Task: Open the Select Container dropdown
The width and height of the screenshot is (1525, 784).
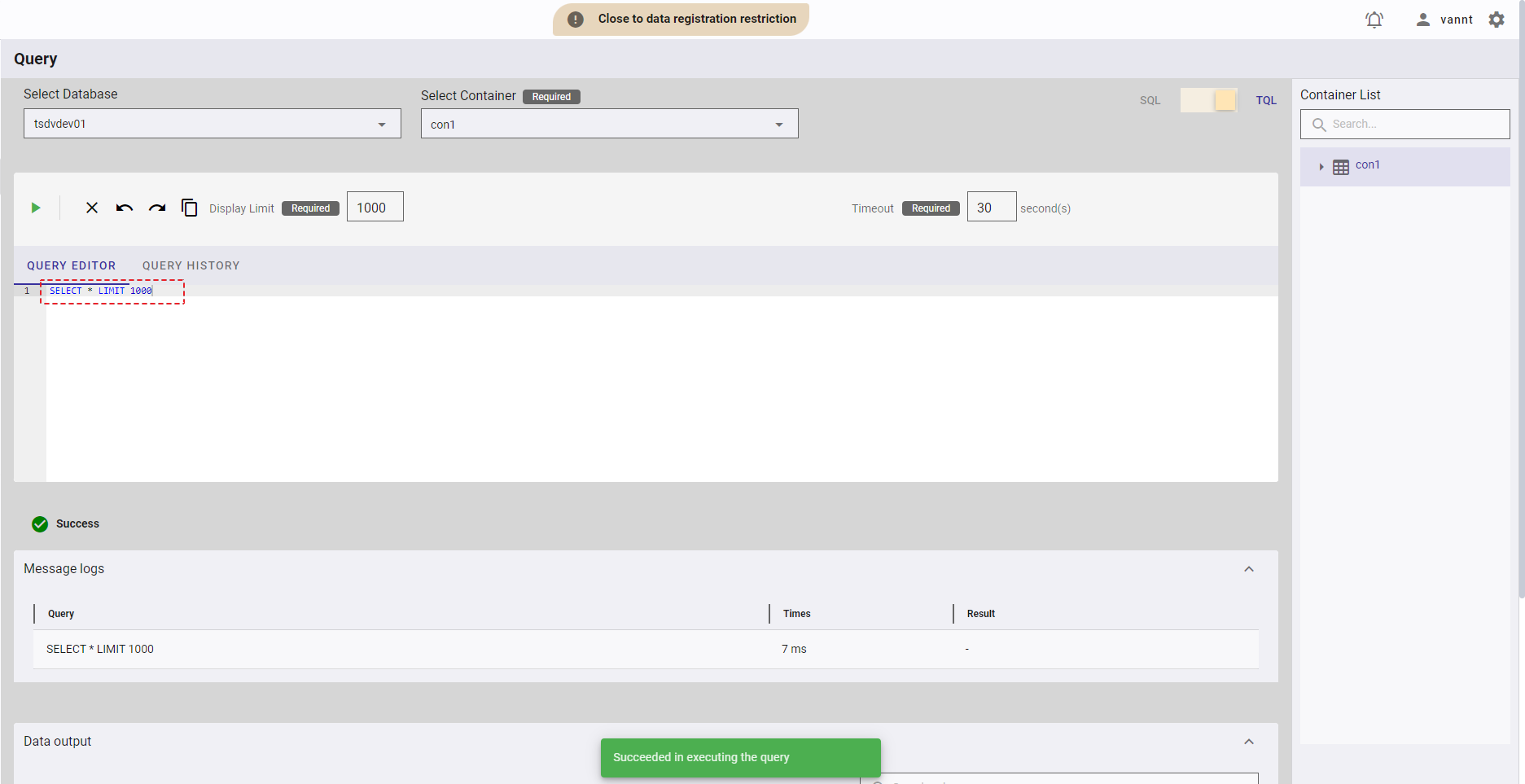Action: [609, 124]
